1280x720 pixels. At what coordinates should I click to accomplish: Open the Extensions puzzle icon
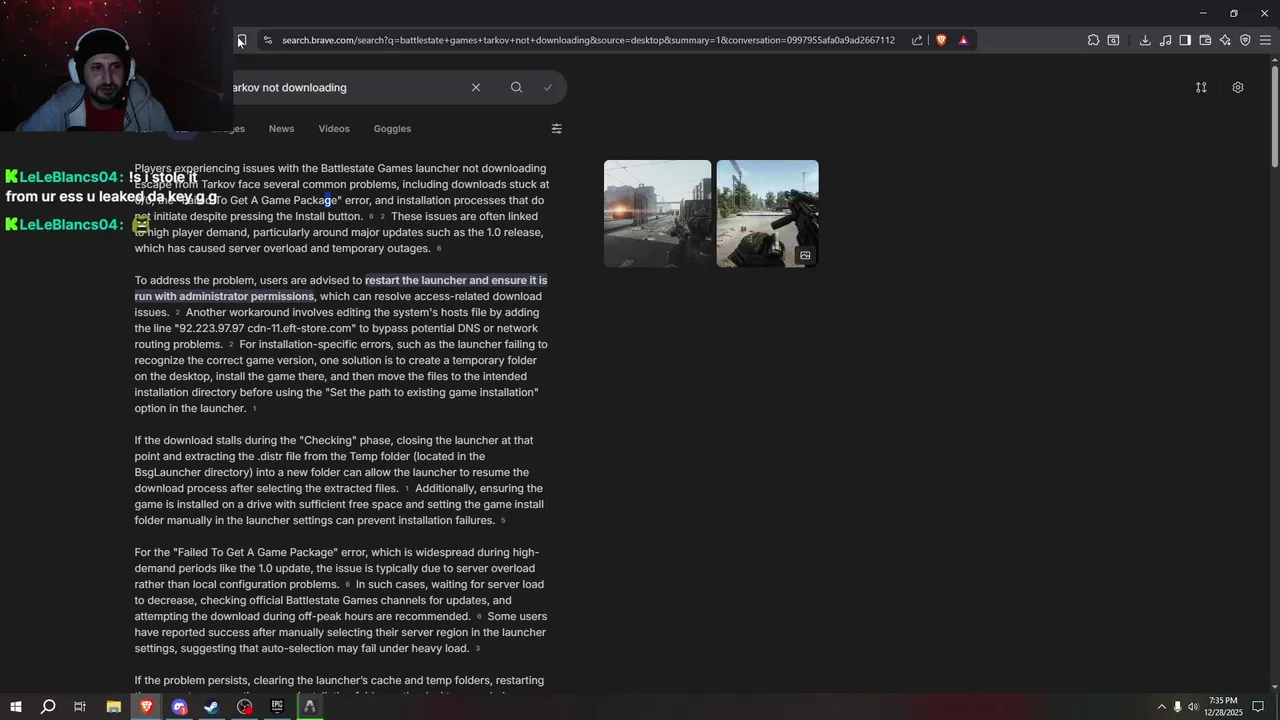[1093, 40]
